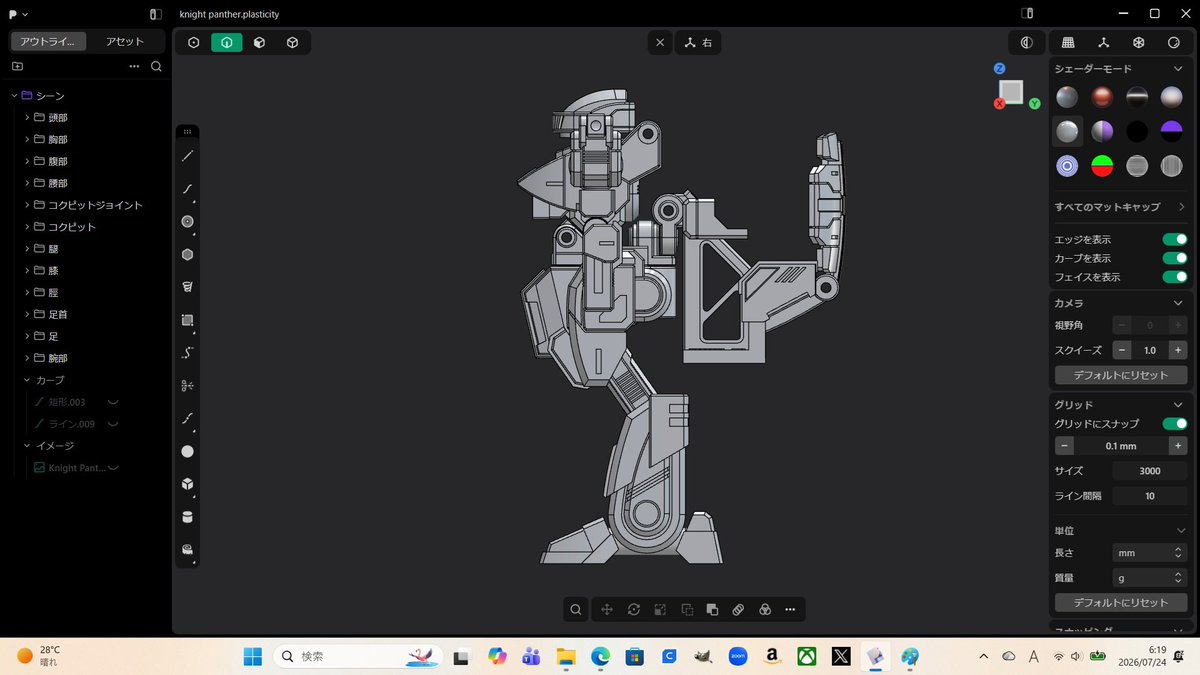This screenshot has width=1200, height=675.
Task: Open bottom bar three-dots more commands
Action: 790,609
